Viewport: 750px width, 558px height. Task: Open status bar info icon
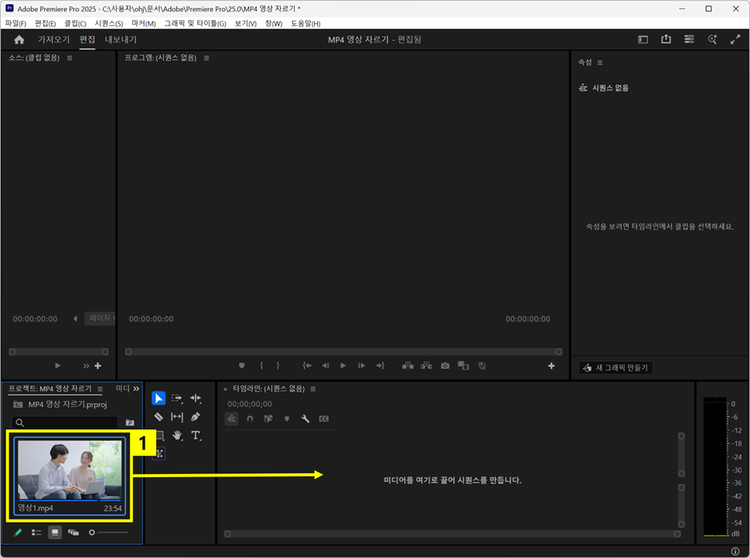736,551
